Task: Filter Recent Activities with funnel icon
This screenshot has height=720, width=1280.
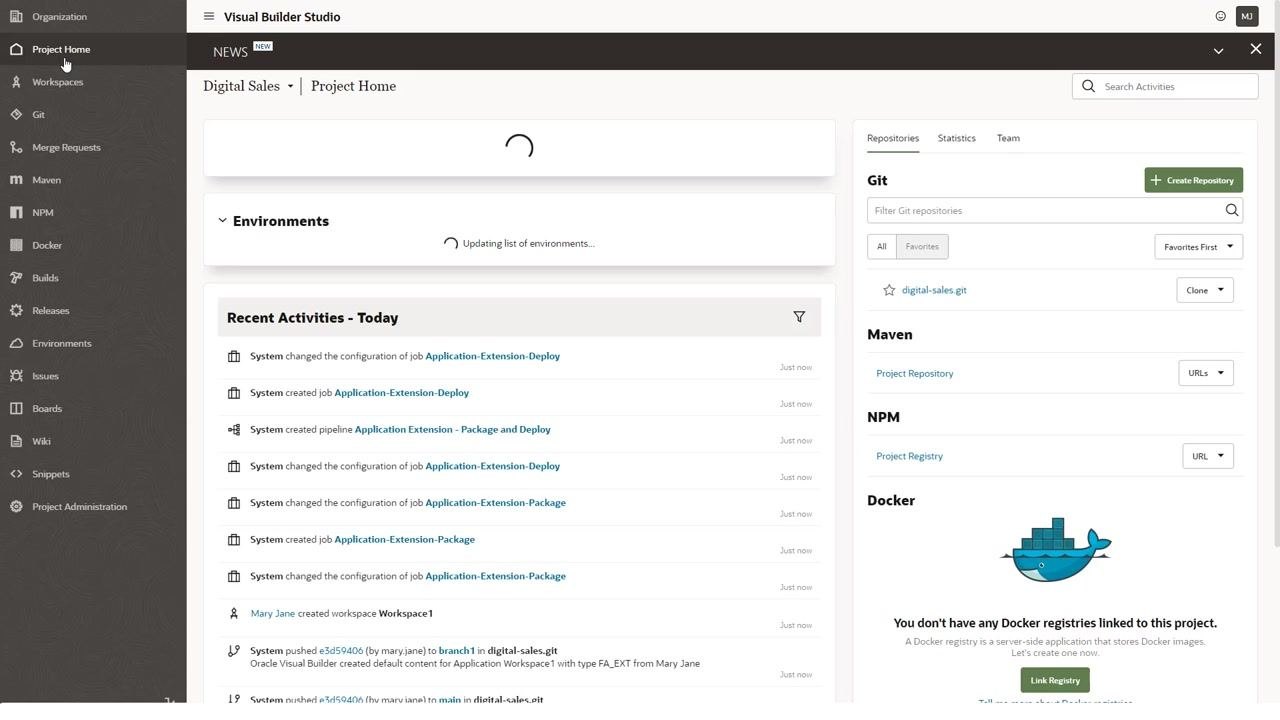Action: coord(799,317)
